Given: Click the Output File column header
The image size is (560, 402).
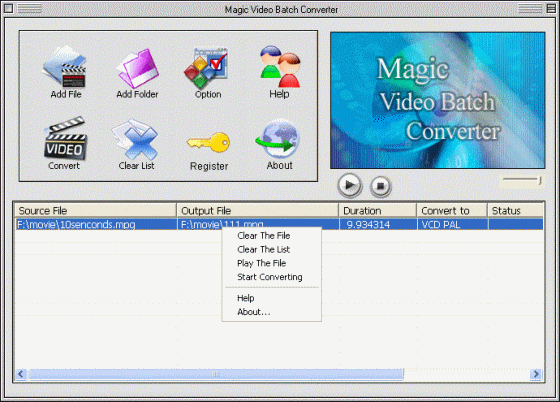Looking at the screenshot, I should tap(258, 211).
